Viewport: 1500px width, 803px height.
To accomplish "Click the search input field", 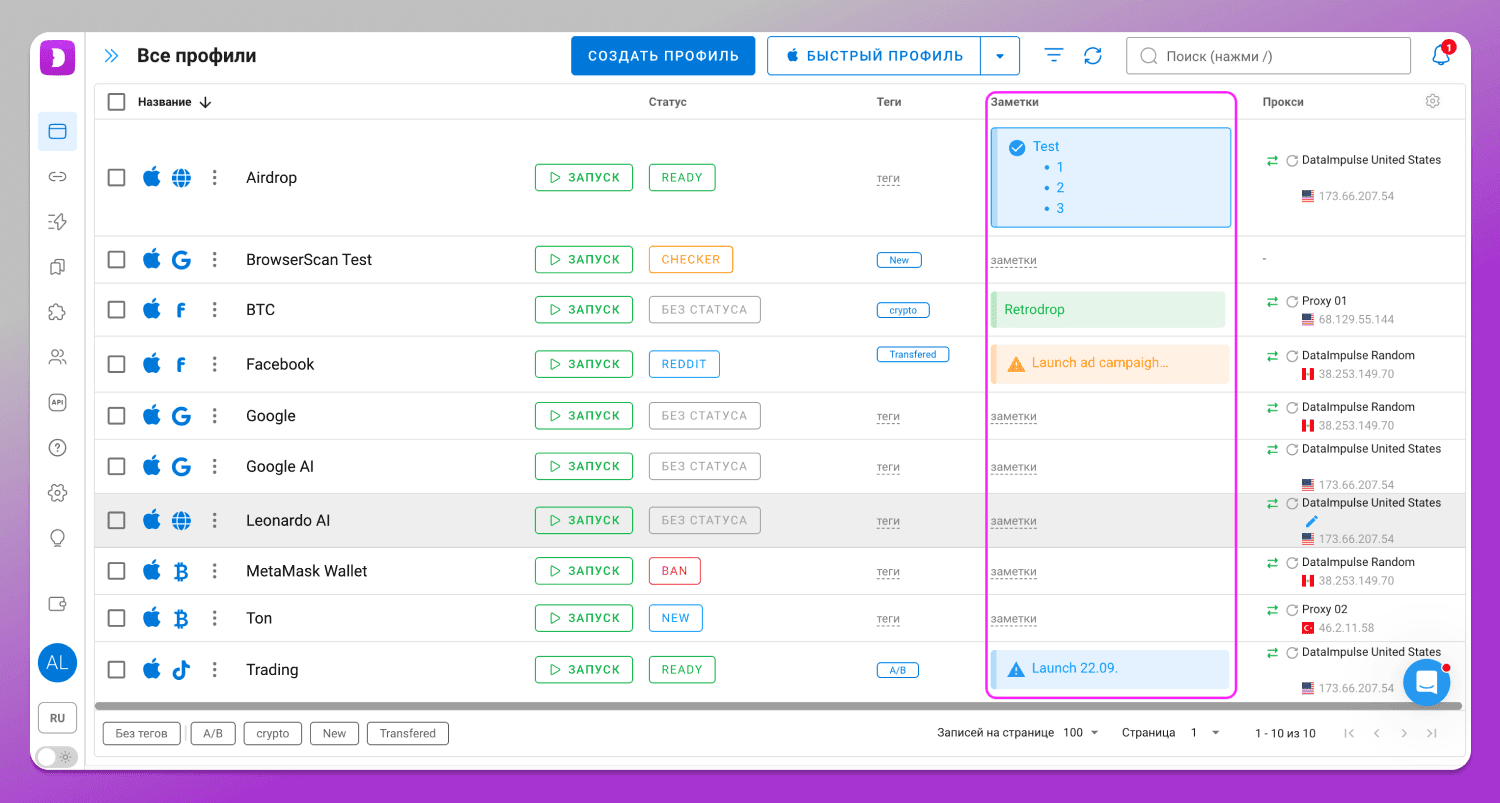I will pyautogui.click(x=1268, y=56).
